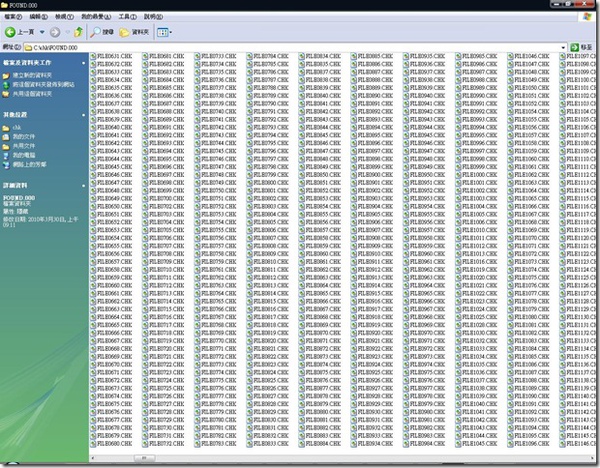
Task: Collapse the 其他位置 panel
Action: click(x=83, y=115)
